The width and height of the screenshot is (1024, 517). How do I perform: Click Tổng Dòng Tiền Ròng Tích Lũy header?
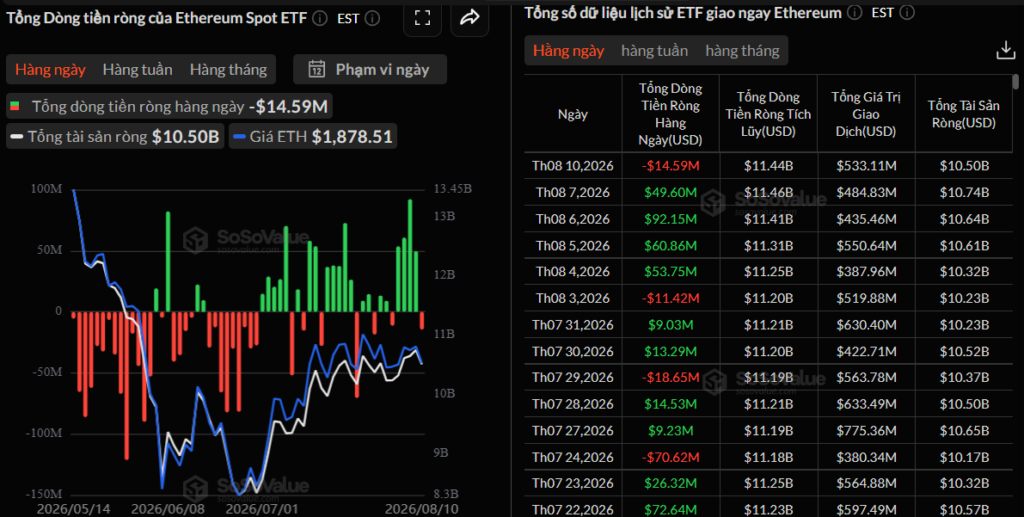point(768,114)
